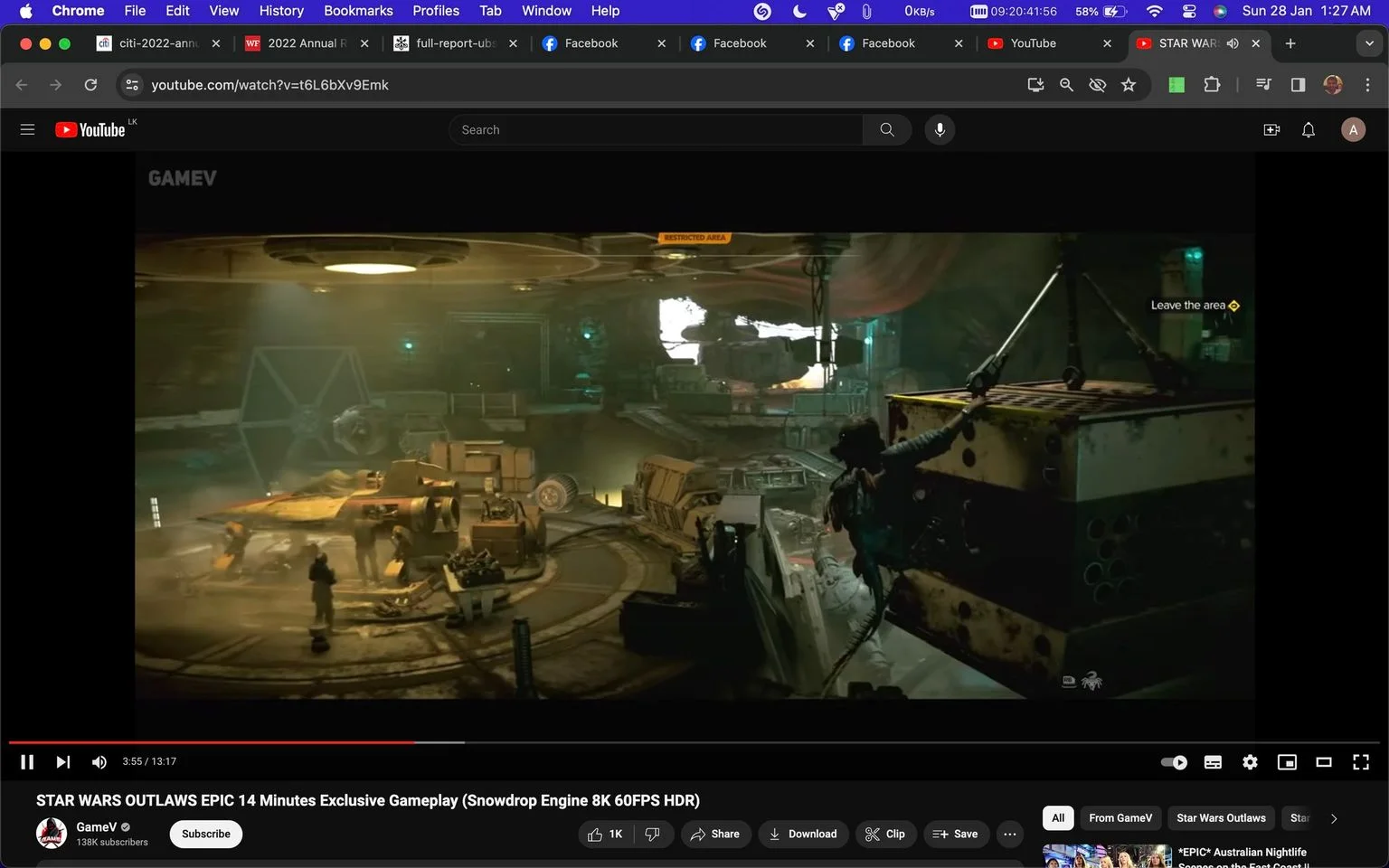This screenshot has height=868, width=1389.
Task: Open the player settings gear
Action: pyautogui.click(x=1250, y=762)
